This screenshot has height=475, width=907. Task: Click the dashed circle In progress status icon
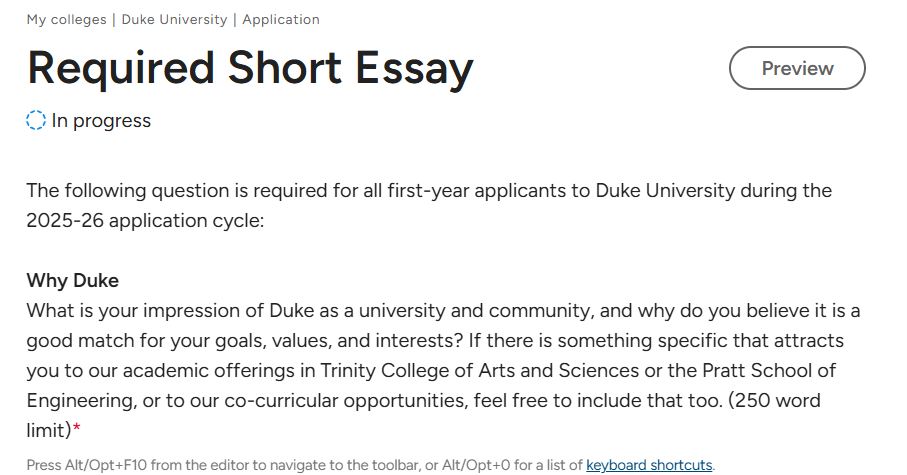pyautogui.click(x=36, y=120)
